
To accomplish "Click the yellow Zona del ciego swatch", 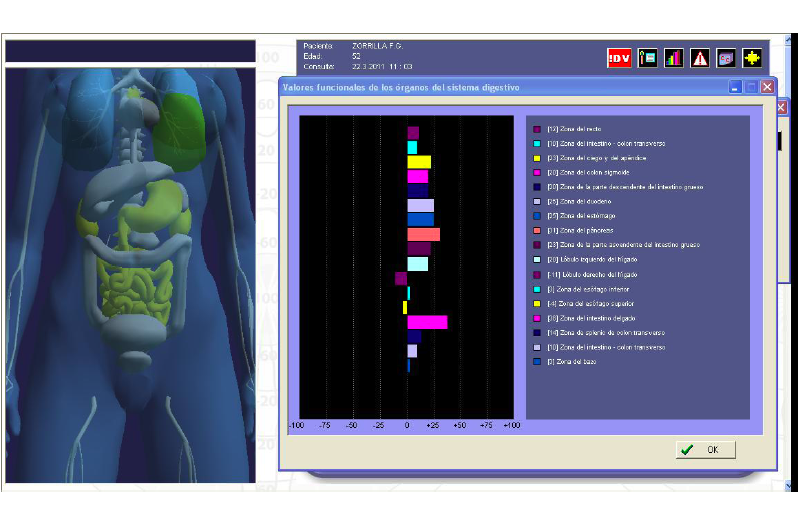I will [537, 158].
